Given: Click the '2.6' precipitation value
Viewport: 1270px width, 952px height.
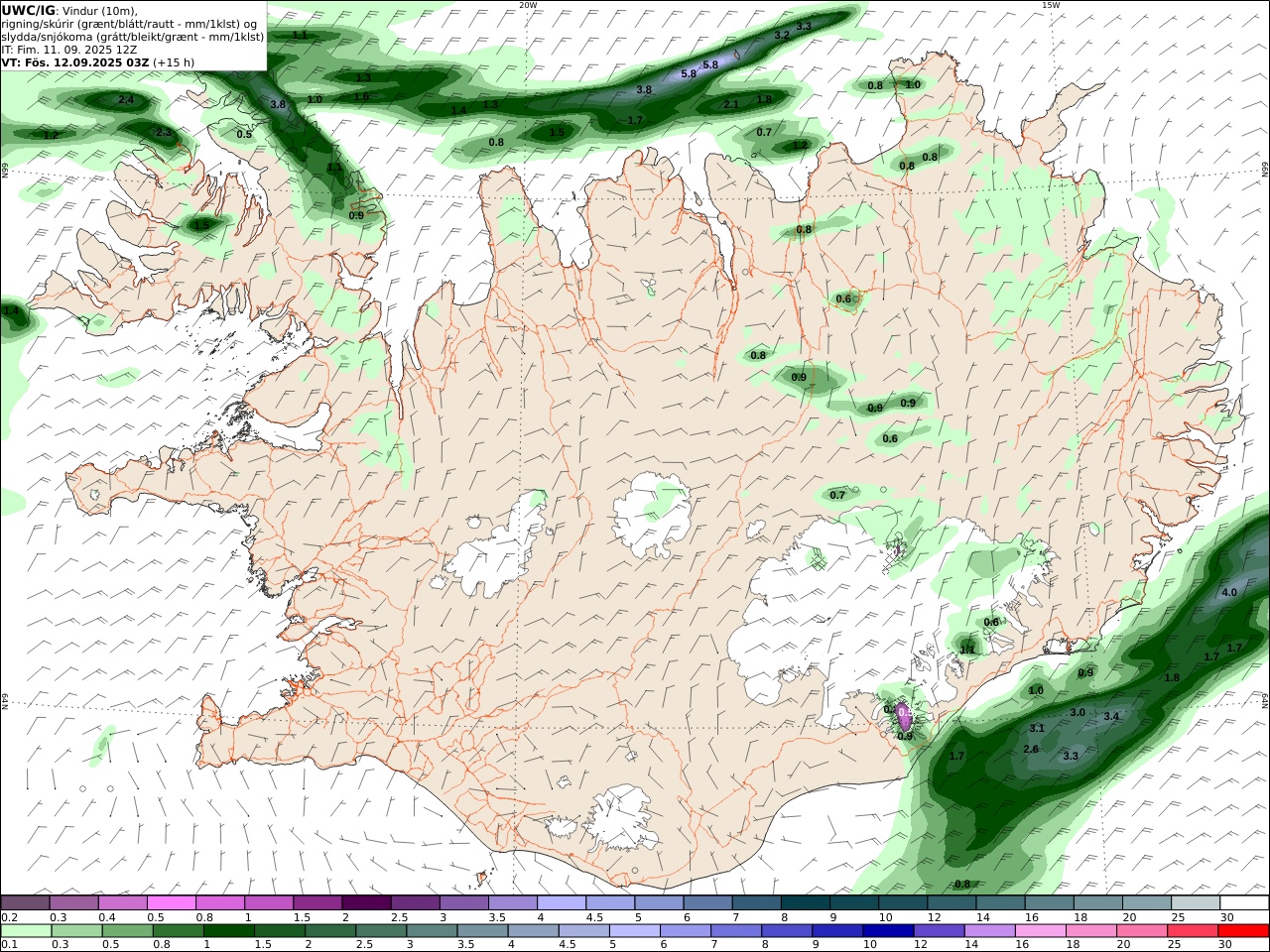Looking at the screenshot, I should tap(1031, 749).
